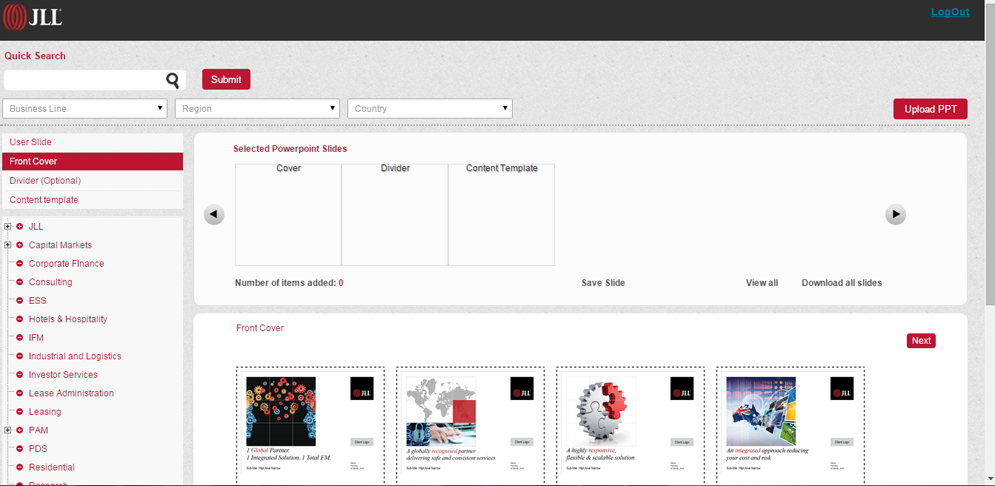Click the red circle icon beside Capital Markets
Viewport: 995px width, 486px height.
coord(20,245)
